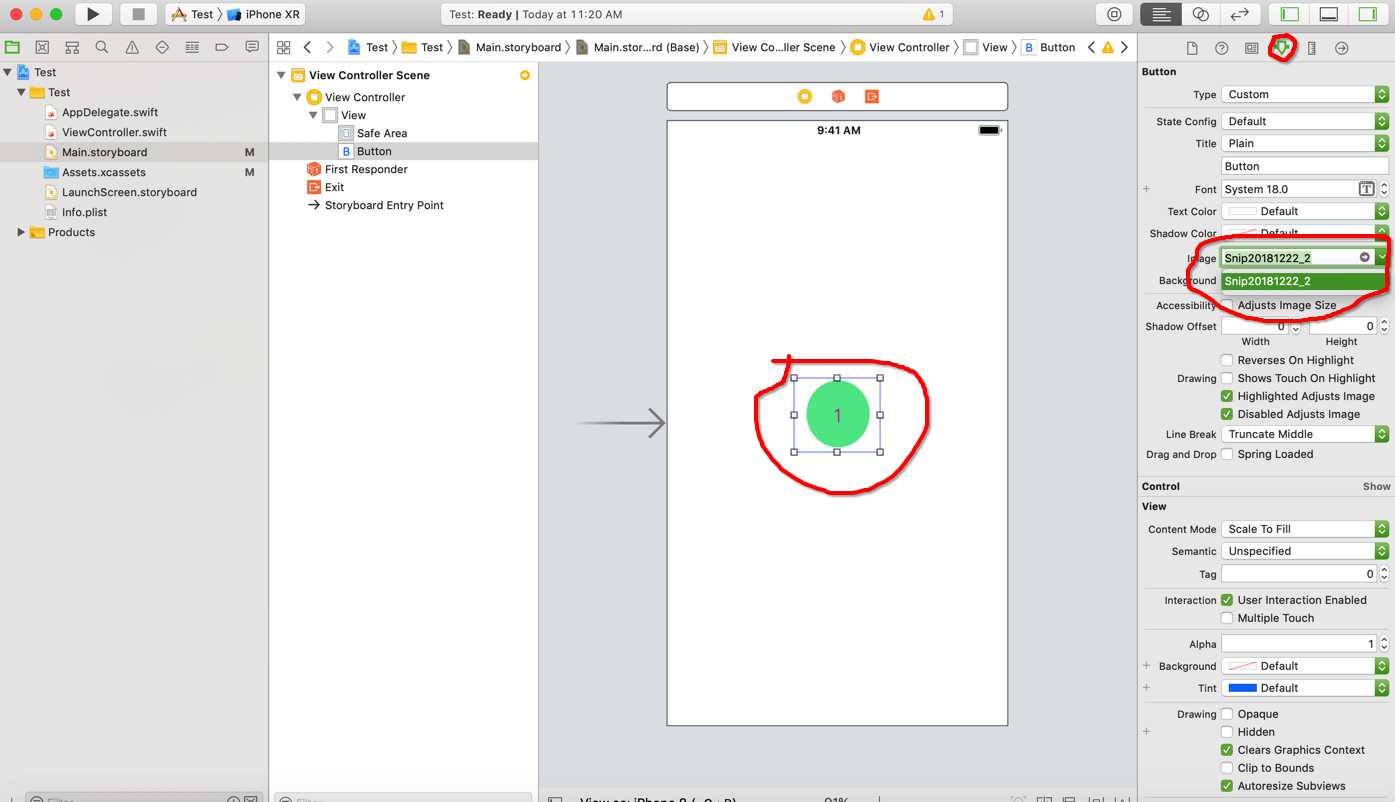
Task: Open the State Config dropdown
Action: point(1305,121)
